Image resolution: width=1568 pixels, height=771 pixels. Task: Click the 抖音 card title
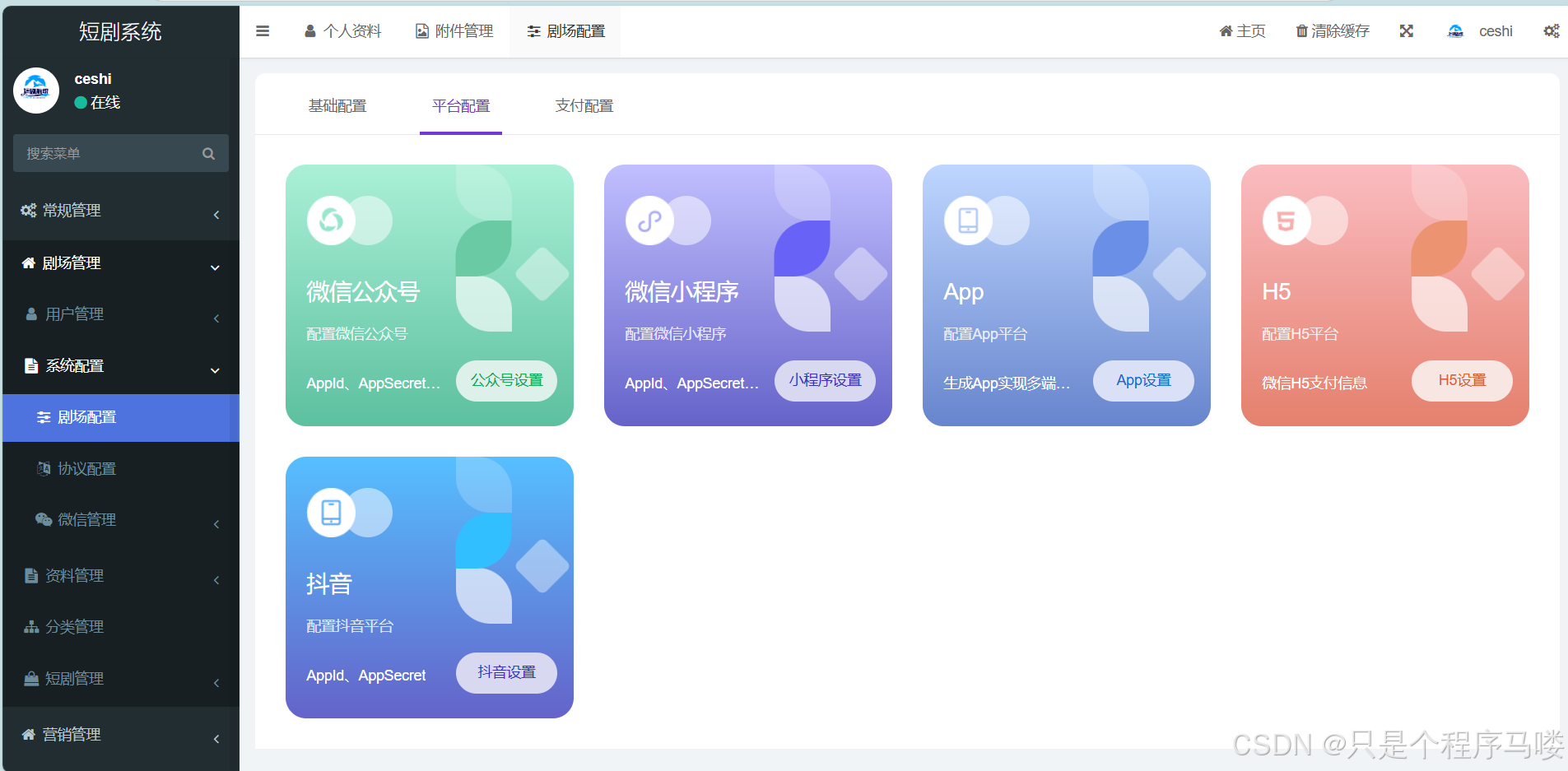329,584
